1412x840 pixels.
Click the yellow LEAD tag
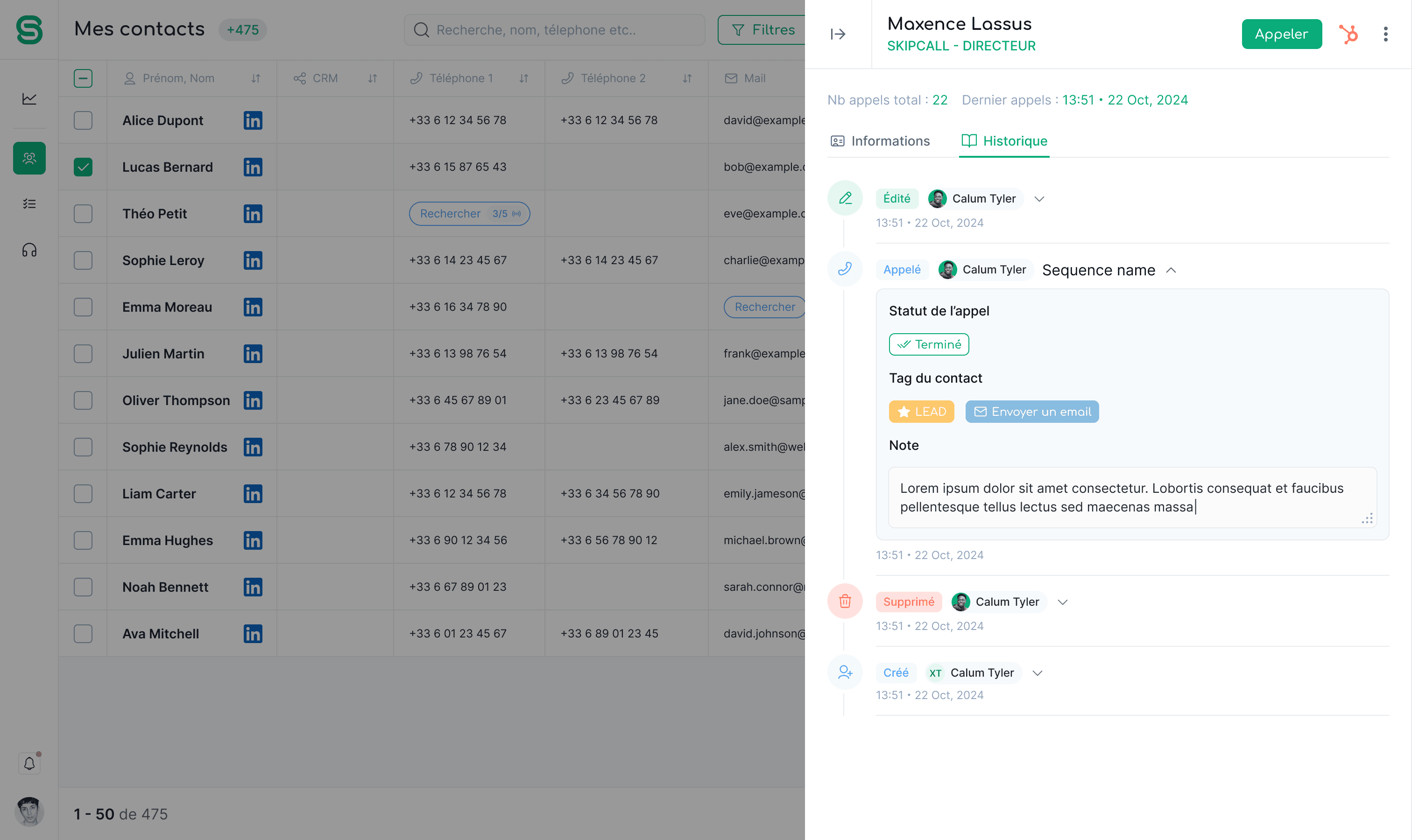921,412
